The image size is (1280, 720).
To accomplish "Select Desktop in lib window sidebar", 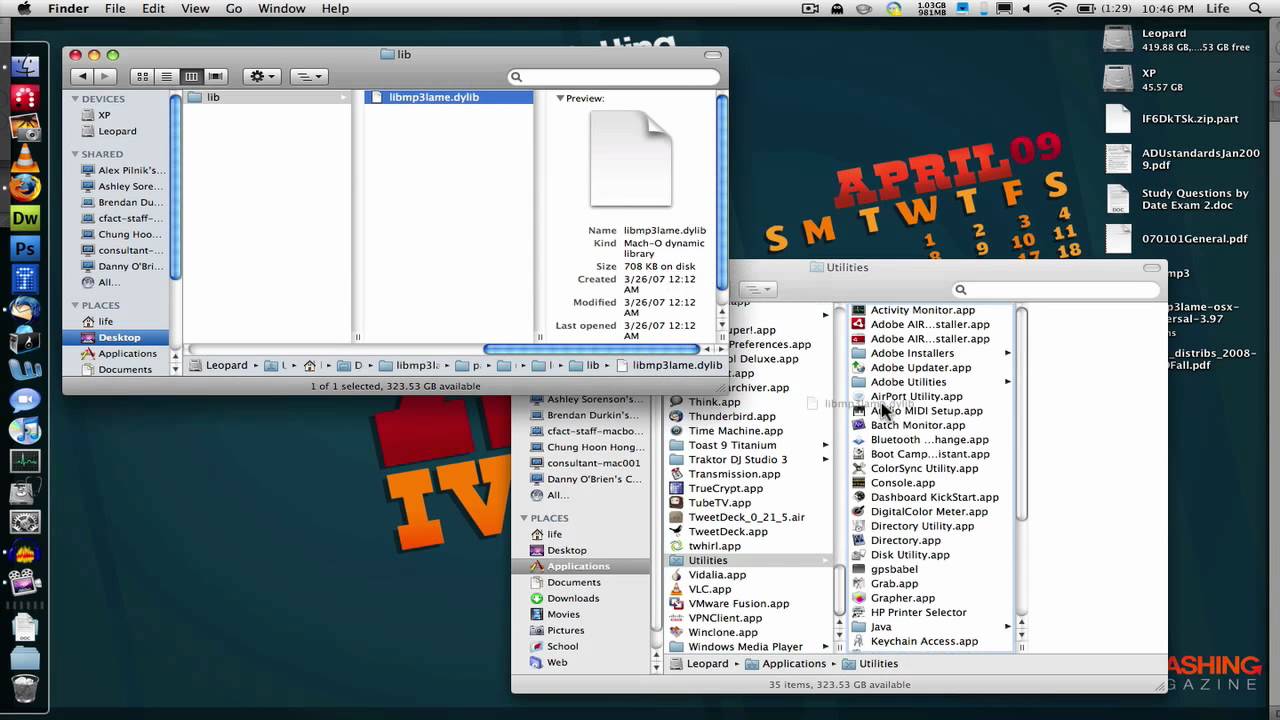I will (x=119, y=337).
